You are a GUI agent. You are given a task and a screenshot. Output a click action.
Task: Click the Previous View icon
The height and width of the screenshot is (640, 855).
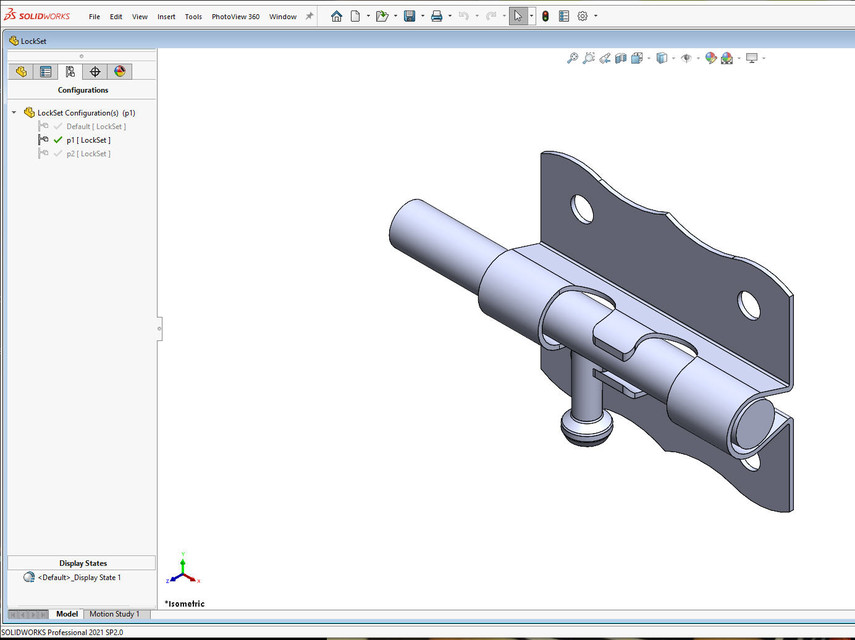click(x=605, y=57)
